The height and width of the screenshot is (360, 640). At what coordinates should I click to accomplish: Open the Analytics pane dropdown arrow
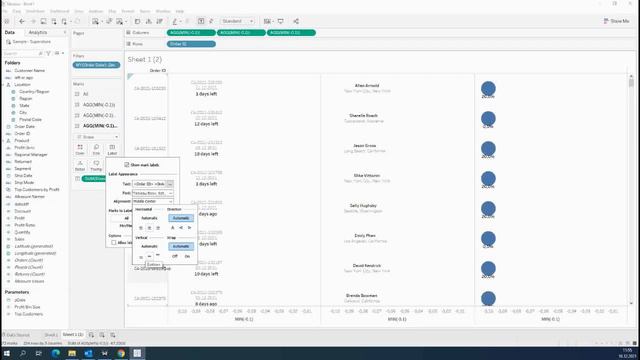tap(64, 32)
